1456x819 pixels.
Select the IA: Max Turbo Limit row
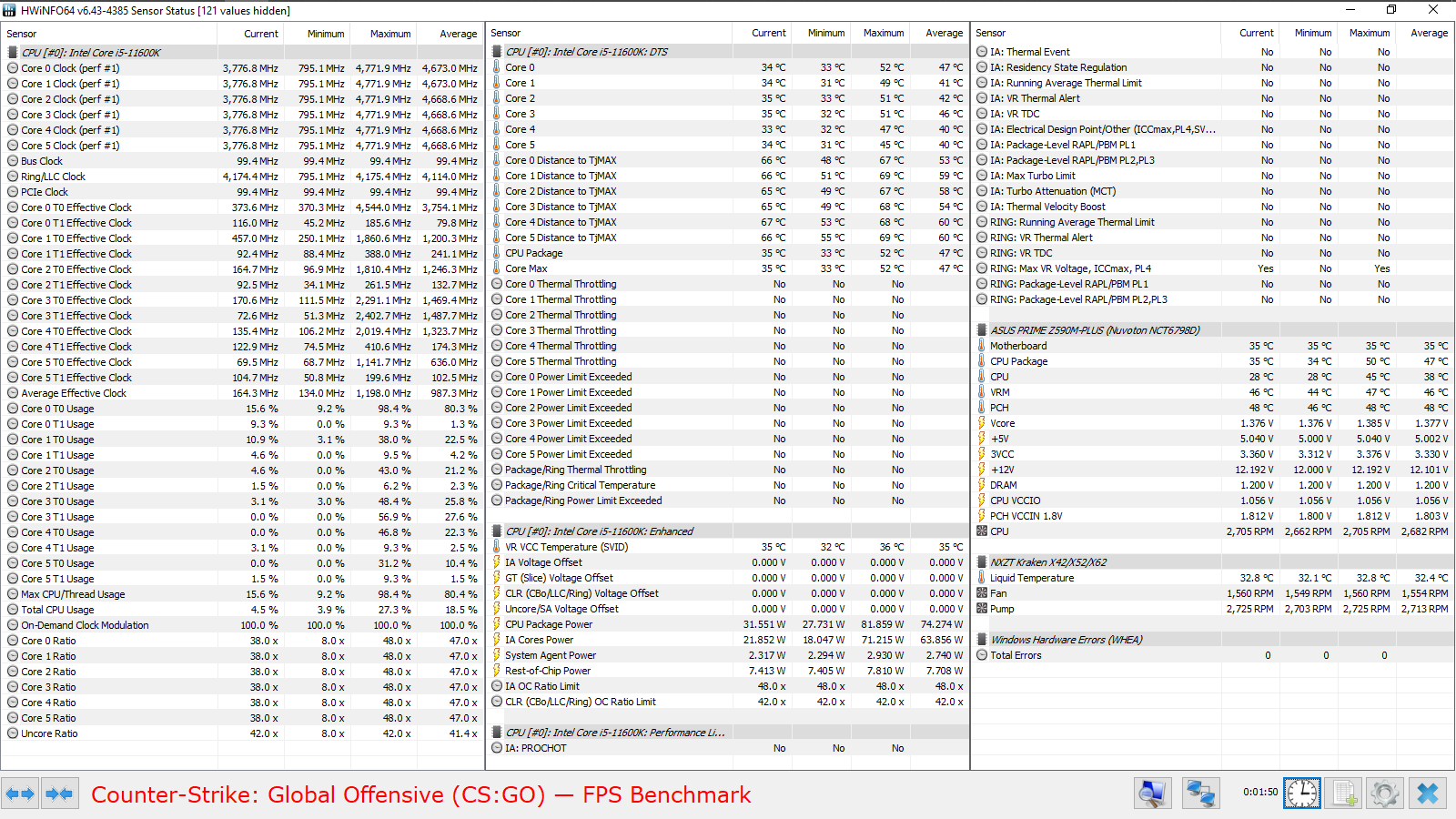(1213, 176)
